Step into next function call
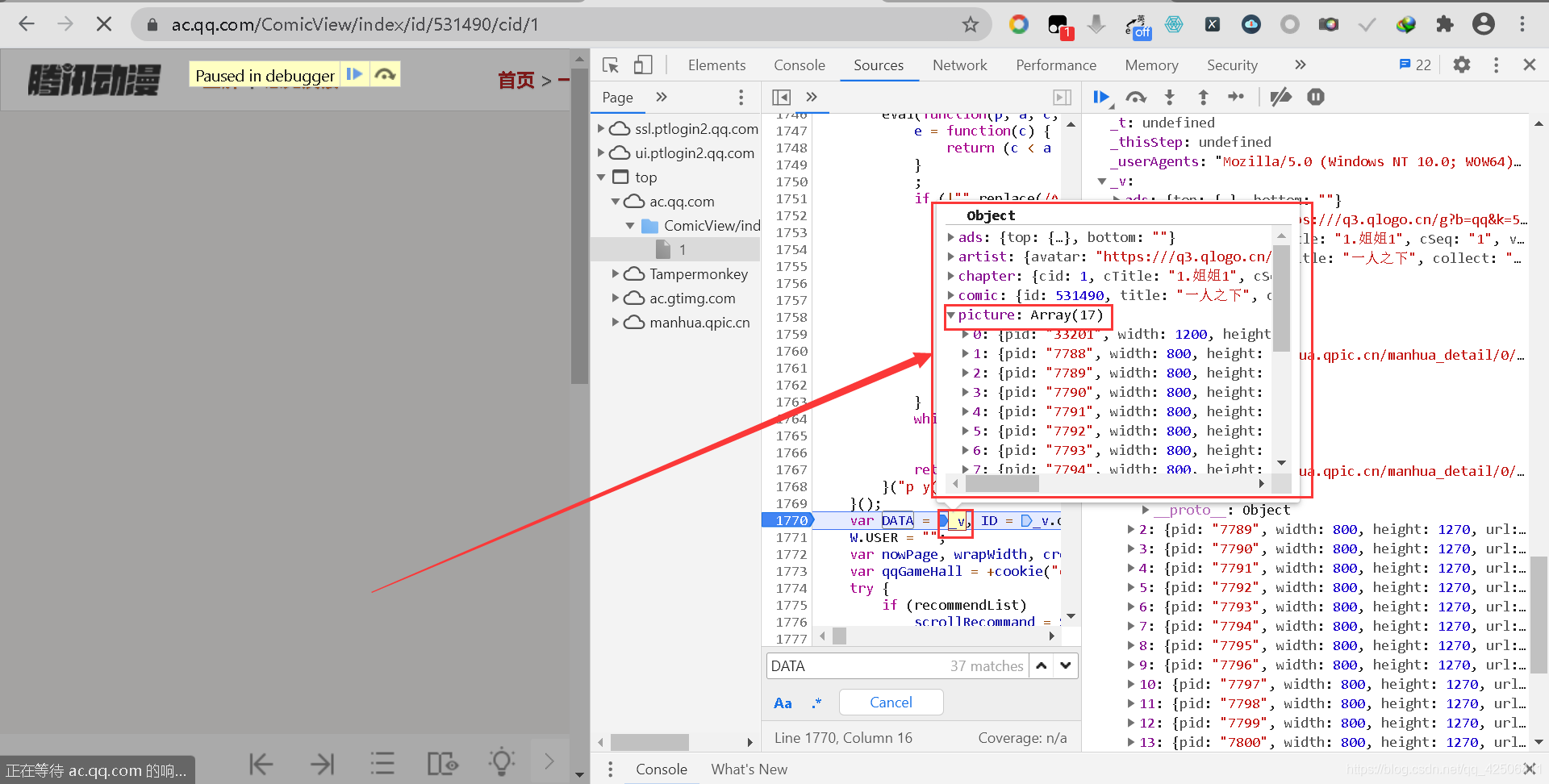The image size is (1549, 784). click(x=1169, y=98)
